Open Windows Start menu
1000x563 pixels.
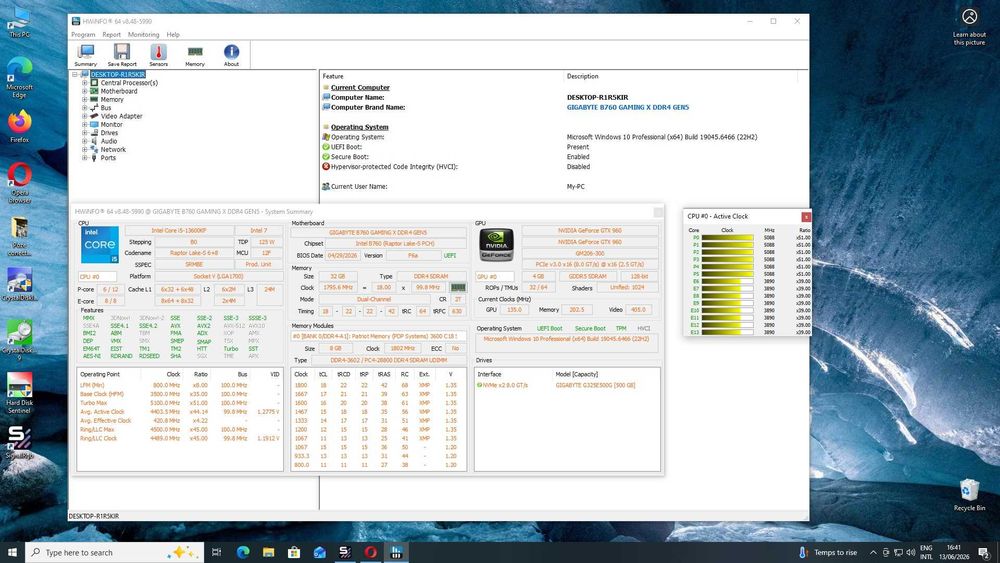[x=12, y=552]
